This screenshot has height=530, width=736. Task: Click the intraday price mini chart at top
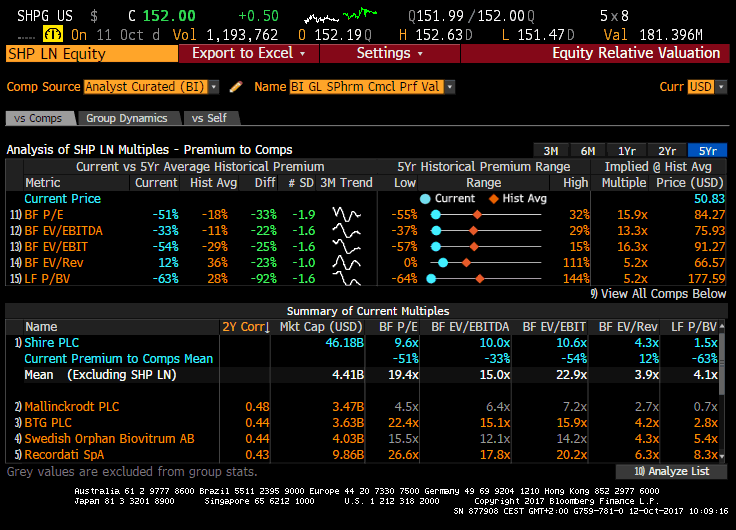coord(341,15)
